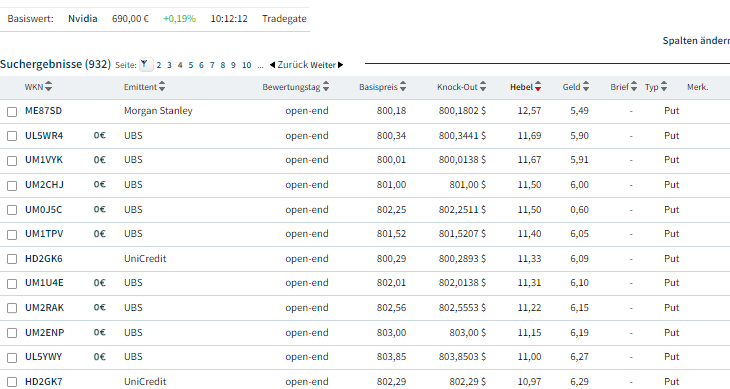
Task: Go to results page 7
Action: (x=212, y=65)
